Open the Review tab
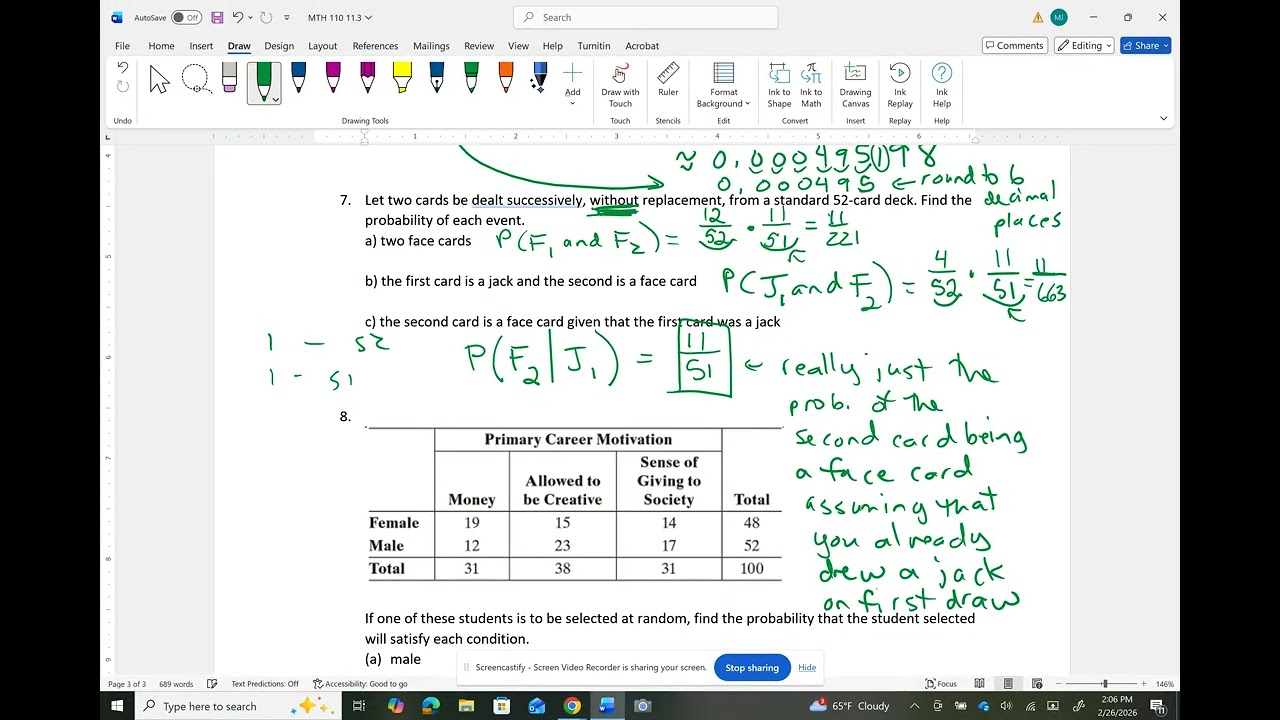Screen dimensions: 1280x720 [479, 46]
